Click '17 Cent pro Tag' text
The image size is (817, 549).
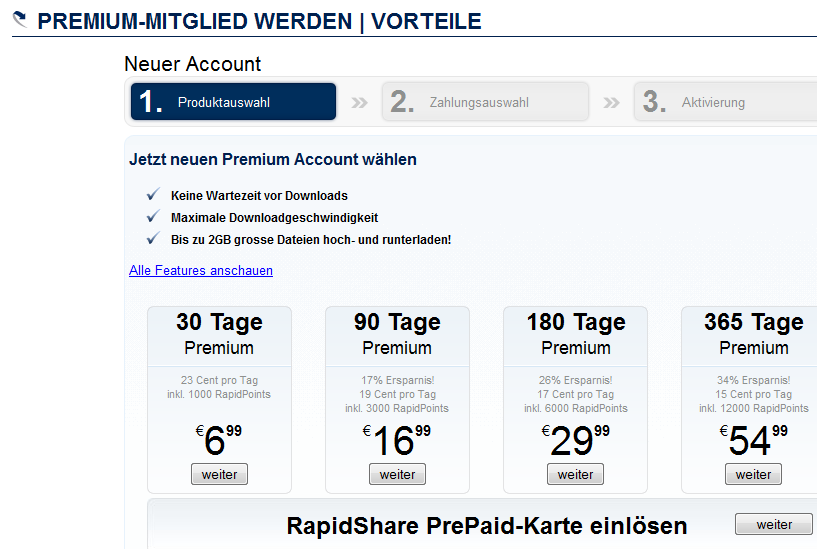tap(576, 394)
